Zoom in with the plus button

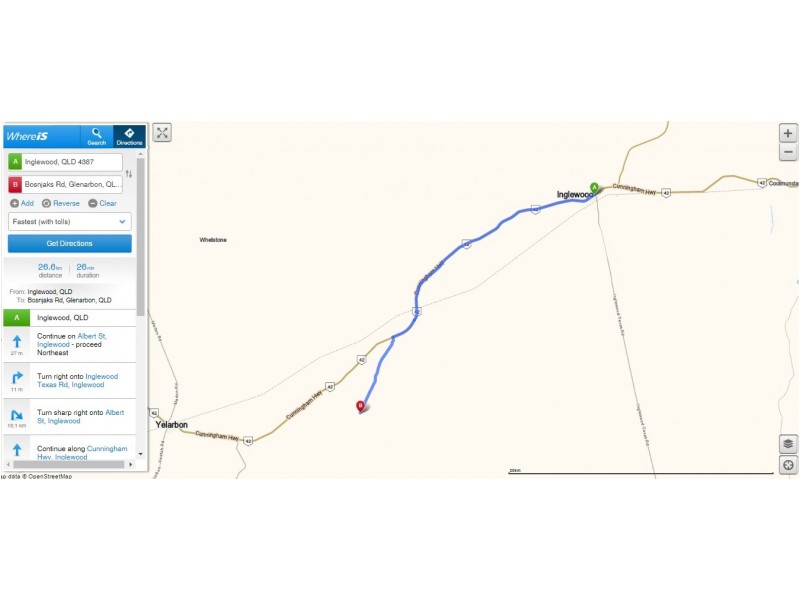pos(788,134)
